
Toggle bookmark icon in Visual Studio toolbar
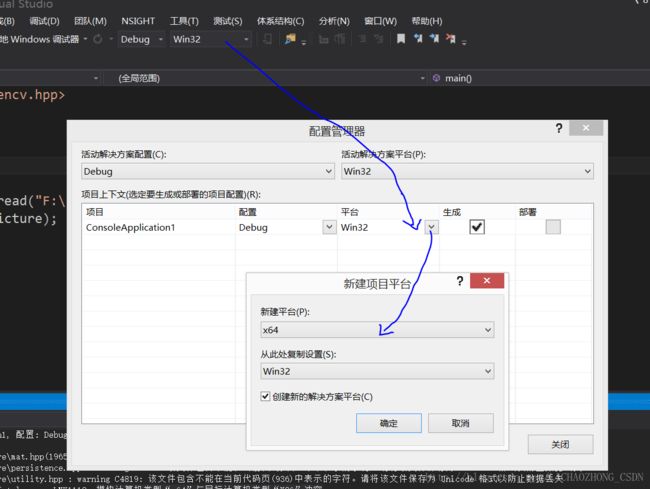pos(400,39)
